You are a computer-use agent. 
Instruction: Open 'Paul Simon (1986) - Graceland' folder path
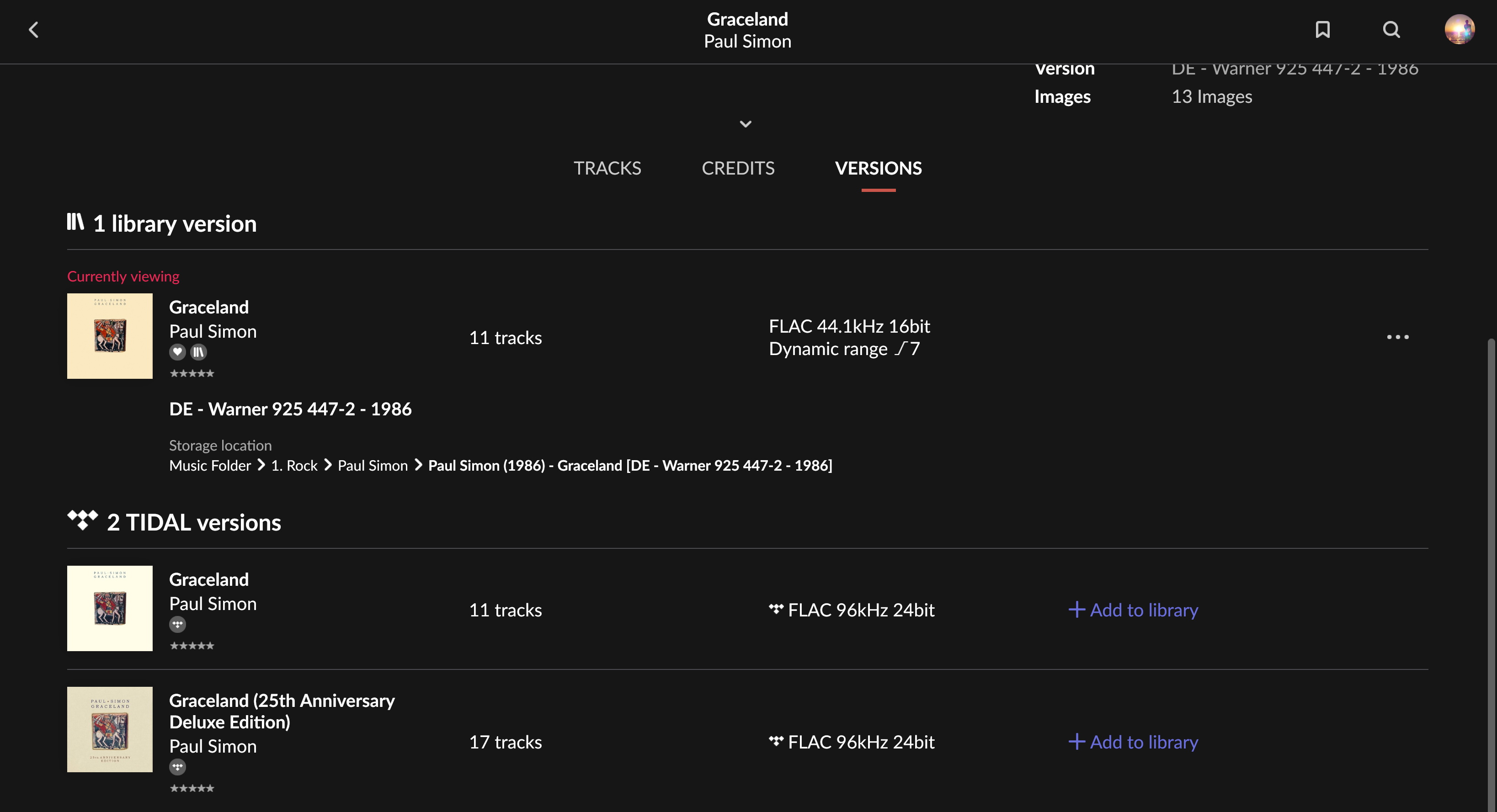(630, 465)
